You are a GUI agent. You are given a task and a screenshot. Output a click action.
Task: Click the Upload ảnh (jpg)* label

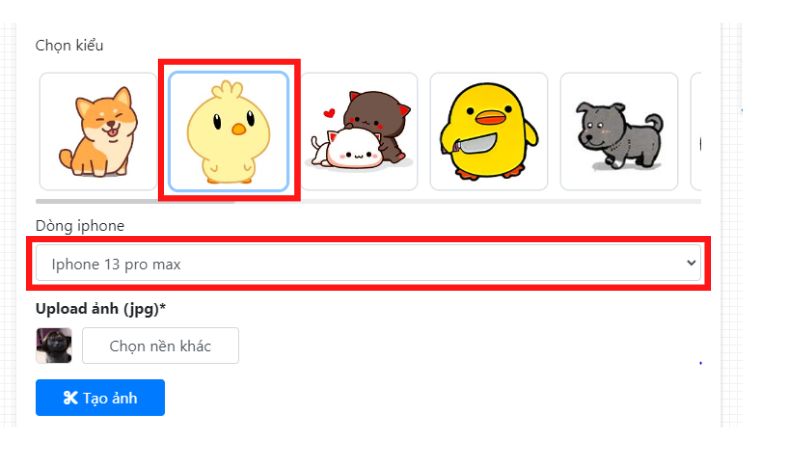point(101,309)
